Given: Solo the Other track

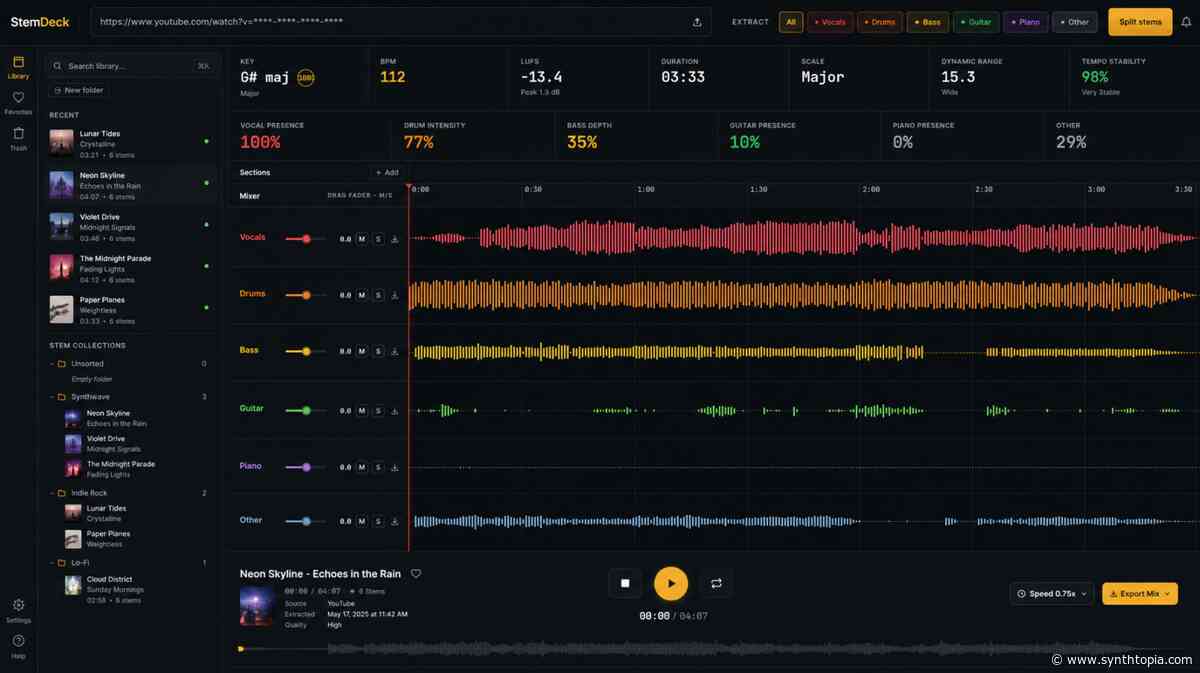Looking at the screenshot, I should point(378,521).
